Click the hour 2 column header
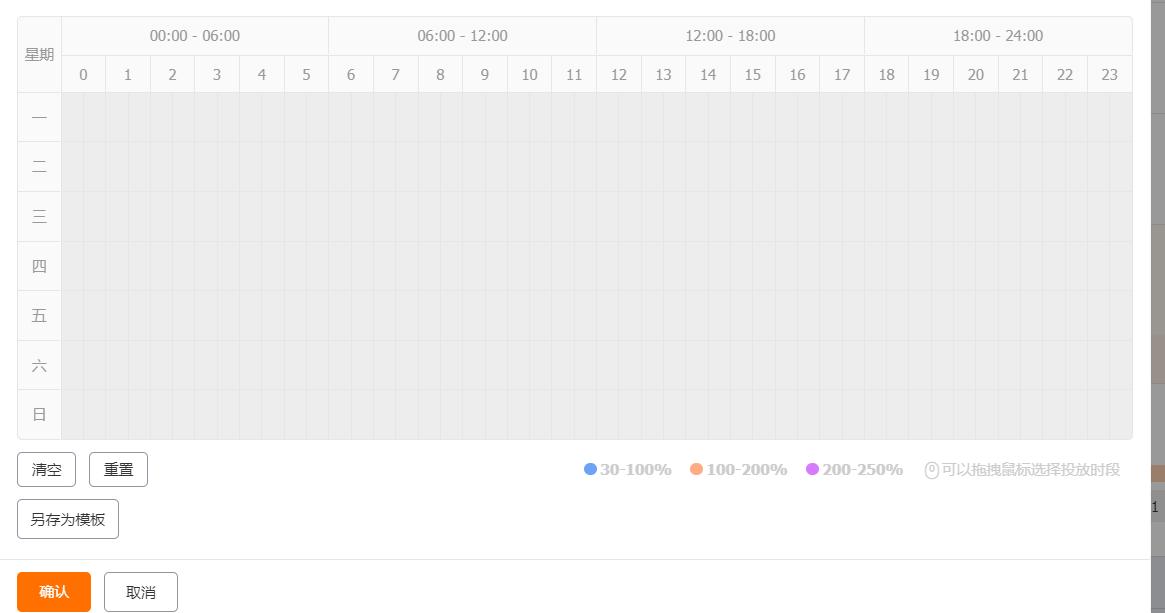 coord(172,74)
